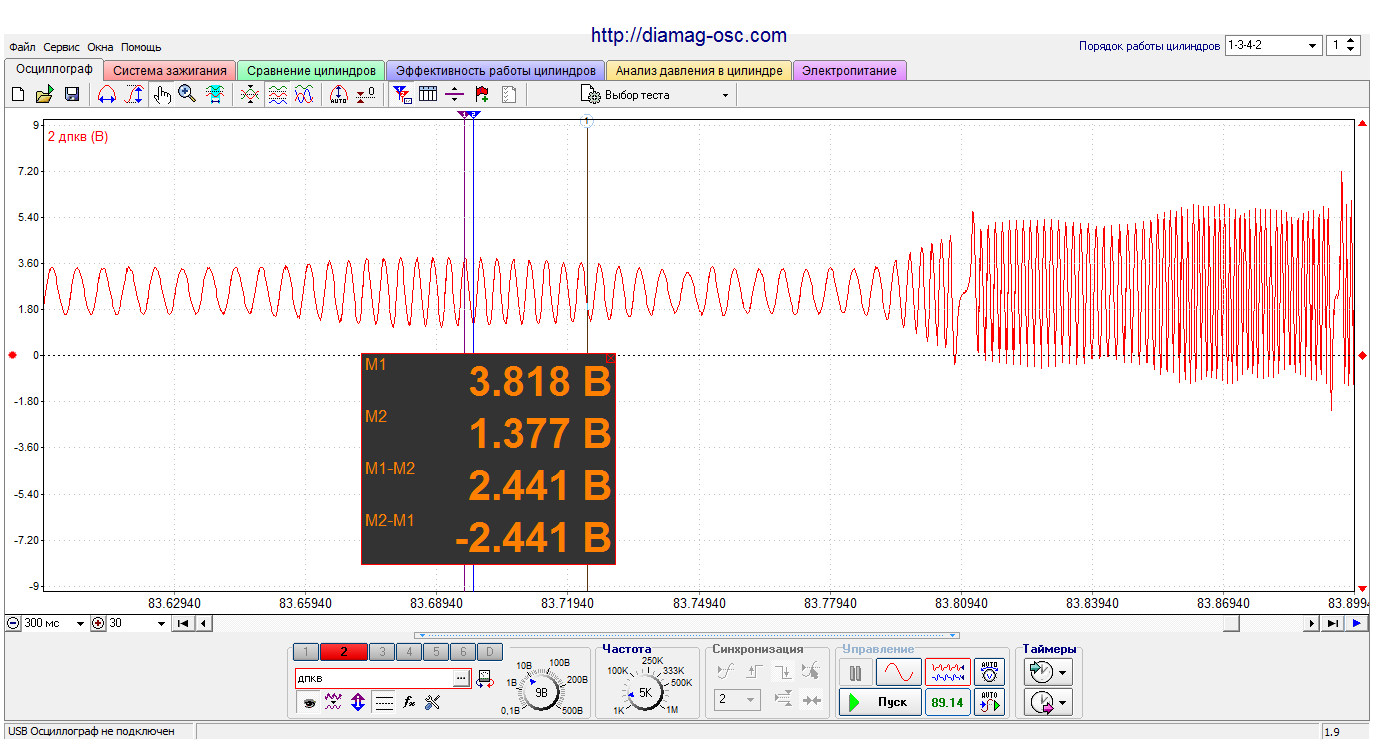Open the Выбор теста dropdown
This screenshot has width=1382, height=744.
pyautogui.click(x=656, y=95)
